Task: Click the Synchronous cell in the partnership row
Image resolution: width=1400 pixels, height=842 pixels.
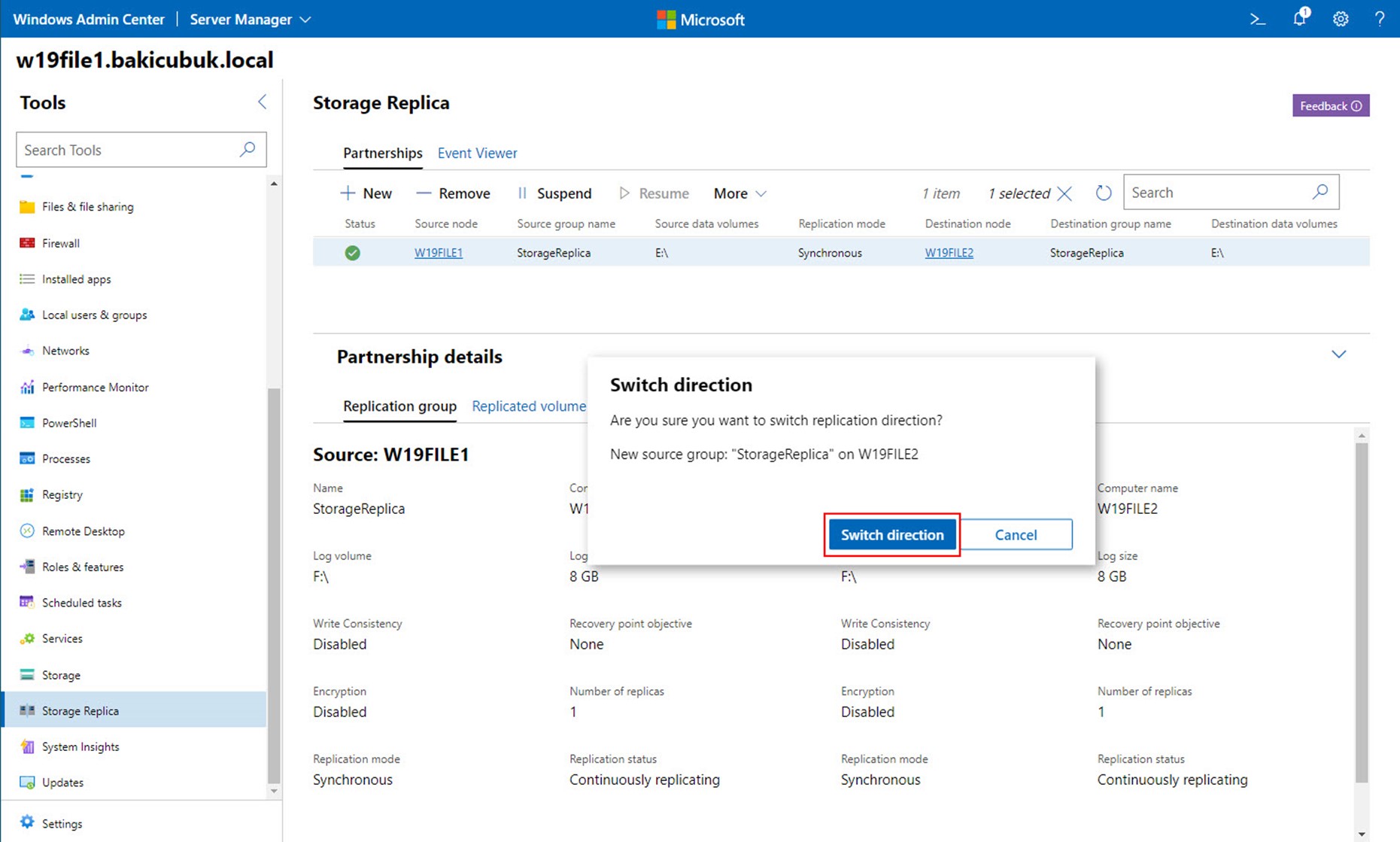Action: coord(830,253)
